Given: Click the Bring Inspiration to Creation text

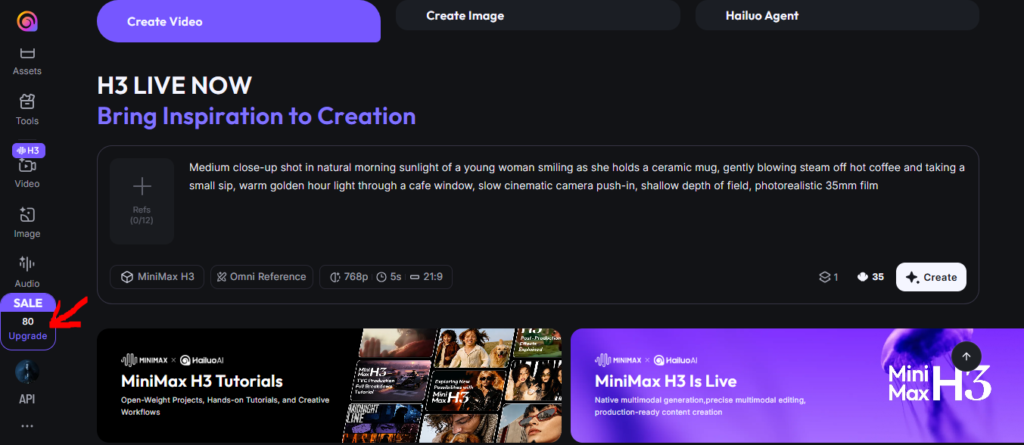Looking at the screenshot, I should point(257,116).
